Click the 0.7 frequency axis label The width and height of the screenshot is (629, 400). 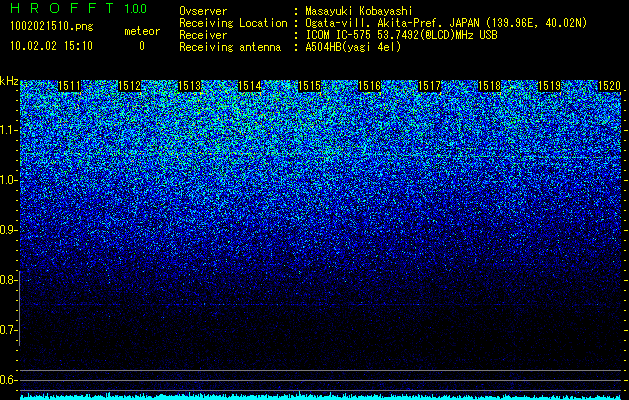click(x=8, y=330)
